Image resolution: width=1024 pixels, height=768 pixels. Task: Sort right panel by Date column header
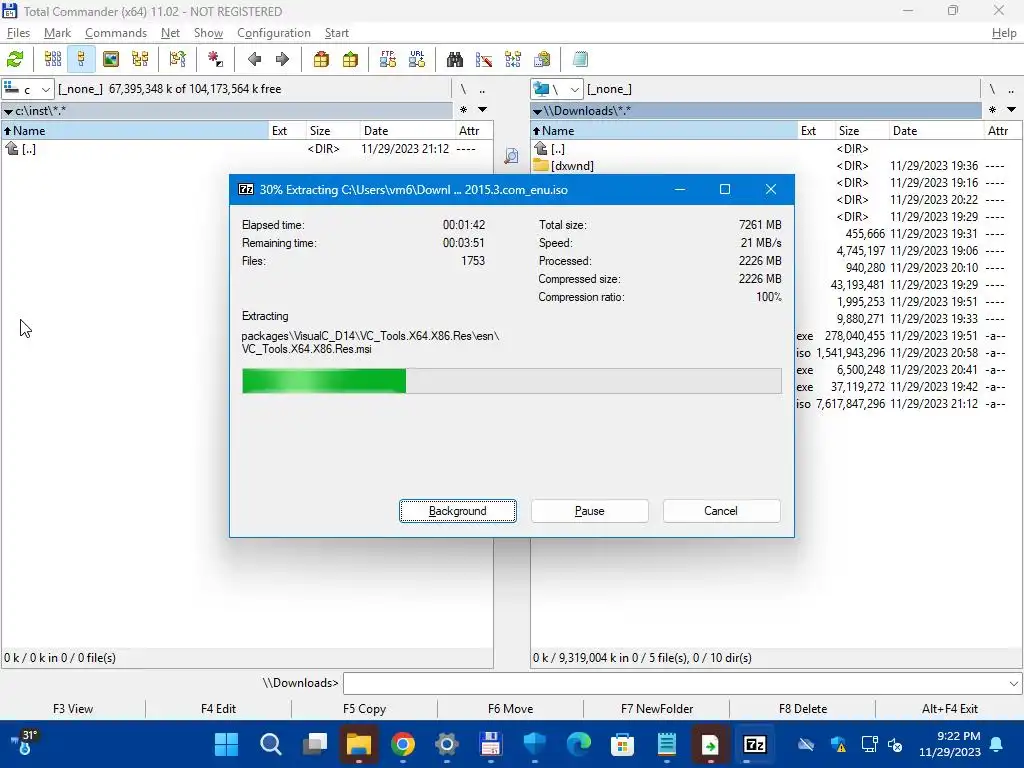936,131
